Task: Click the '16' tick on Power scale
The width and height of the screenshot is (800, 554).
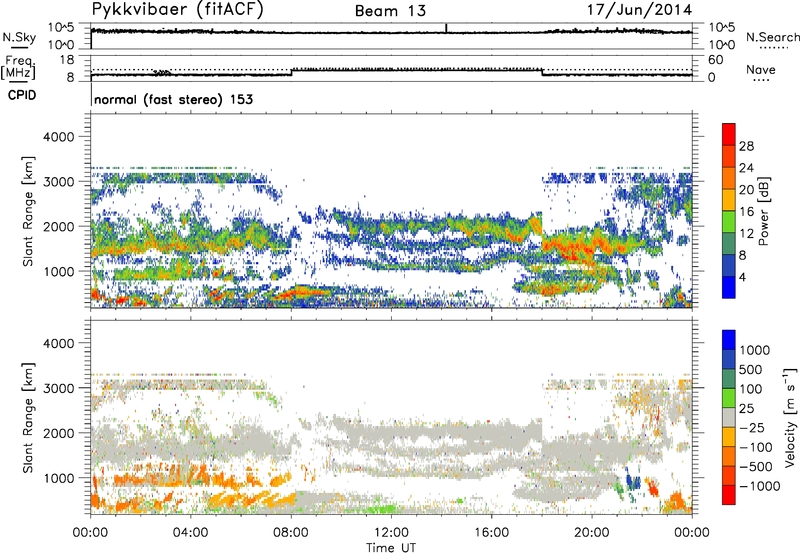Action: (x=746, y=212)
